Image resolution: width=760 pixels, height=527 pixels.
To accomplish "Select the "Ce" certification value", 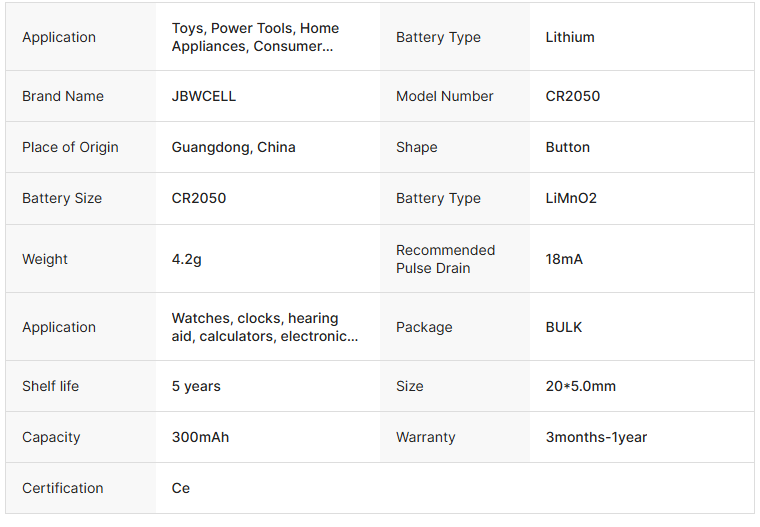I will pos(181,488).
